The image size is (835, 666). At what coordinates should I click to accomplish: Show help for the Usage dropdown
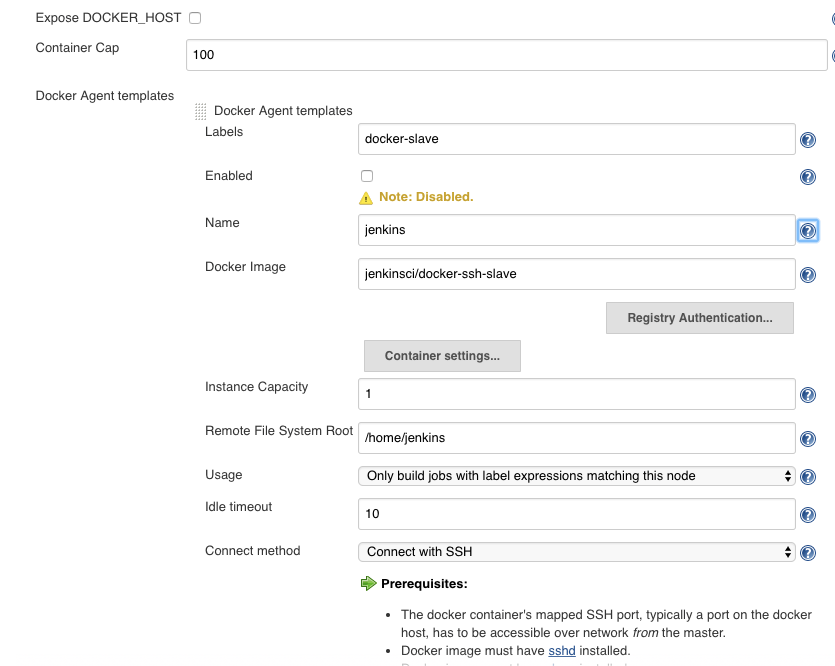(x=808, y=476)
